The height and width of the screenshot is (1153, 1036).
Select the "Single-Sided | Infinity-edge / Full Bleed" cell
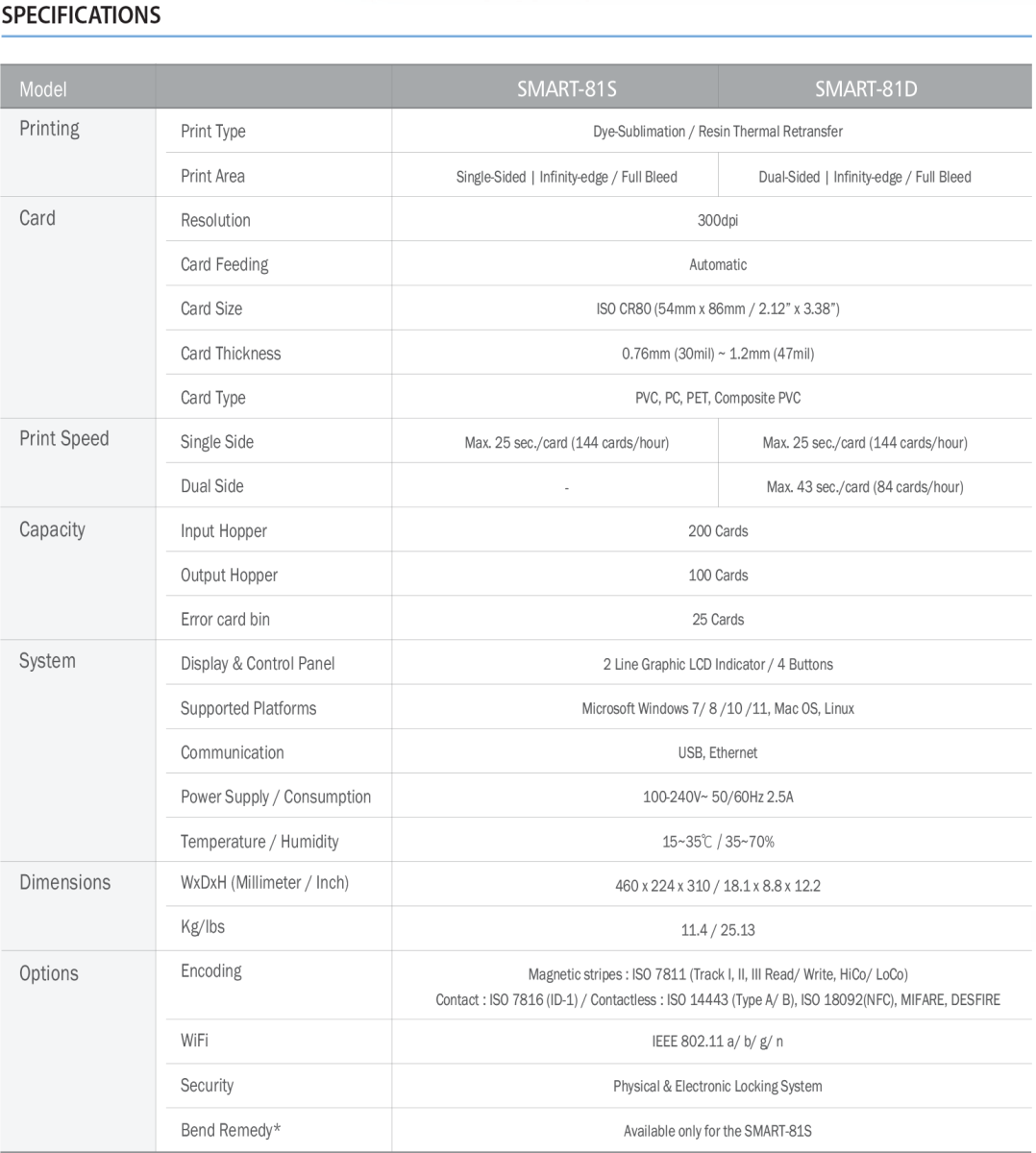click(567, 177)
